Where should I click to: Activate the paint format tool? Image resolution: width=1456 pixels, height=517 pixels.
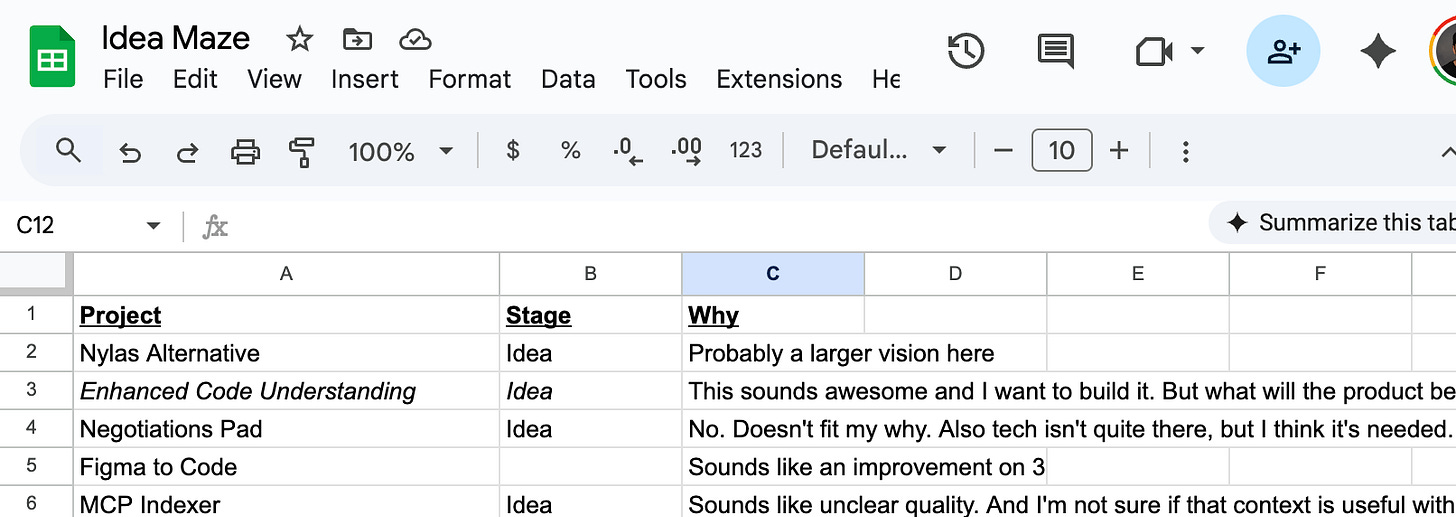coord(302,152)
